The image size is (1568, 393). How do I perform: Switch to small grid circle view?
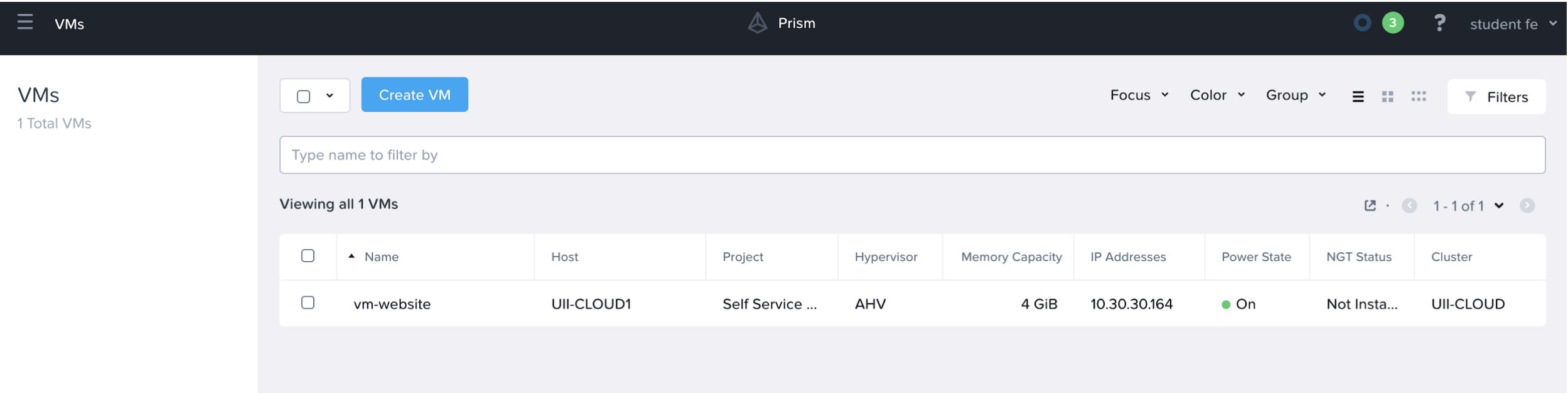tap(1419, 96)
